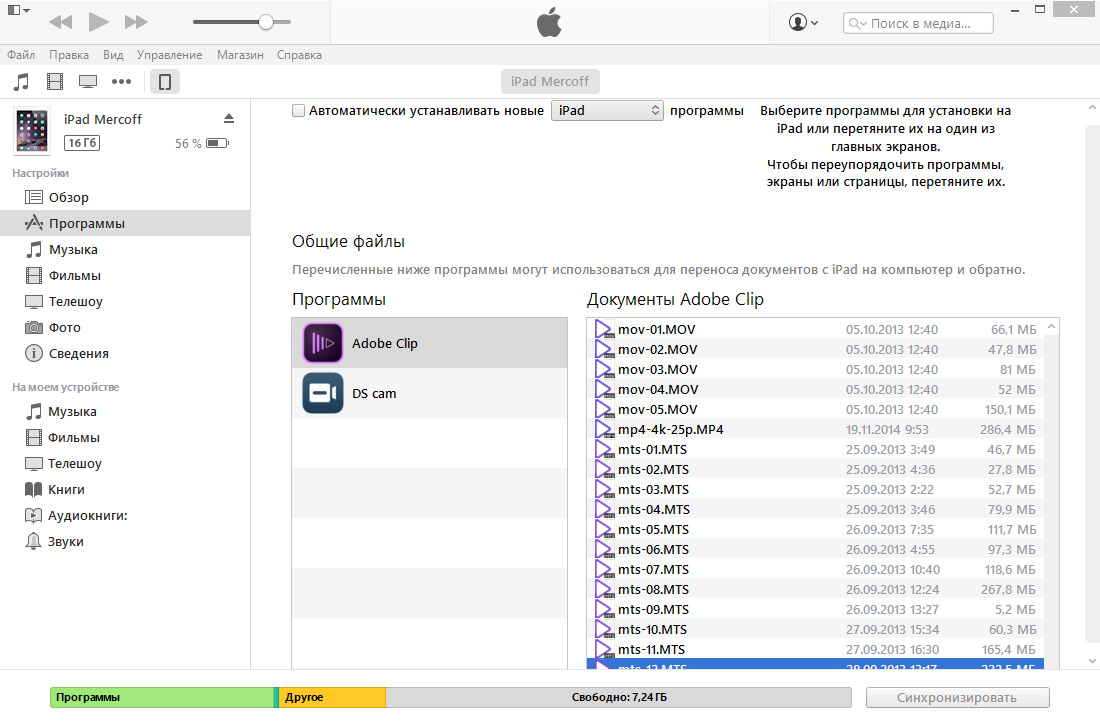Open the Вид menu
The image size is (1100, 725).
click(x=113, y=55)
